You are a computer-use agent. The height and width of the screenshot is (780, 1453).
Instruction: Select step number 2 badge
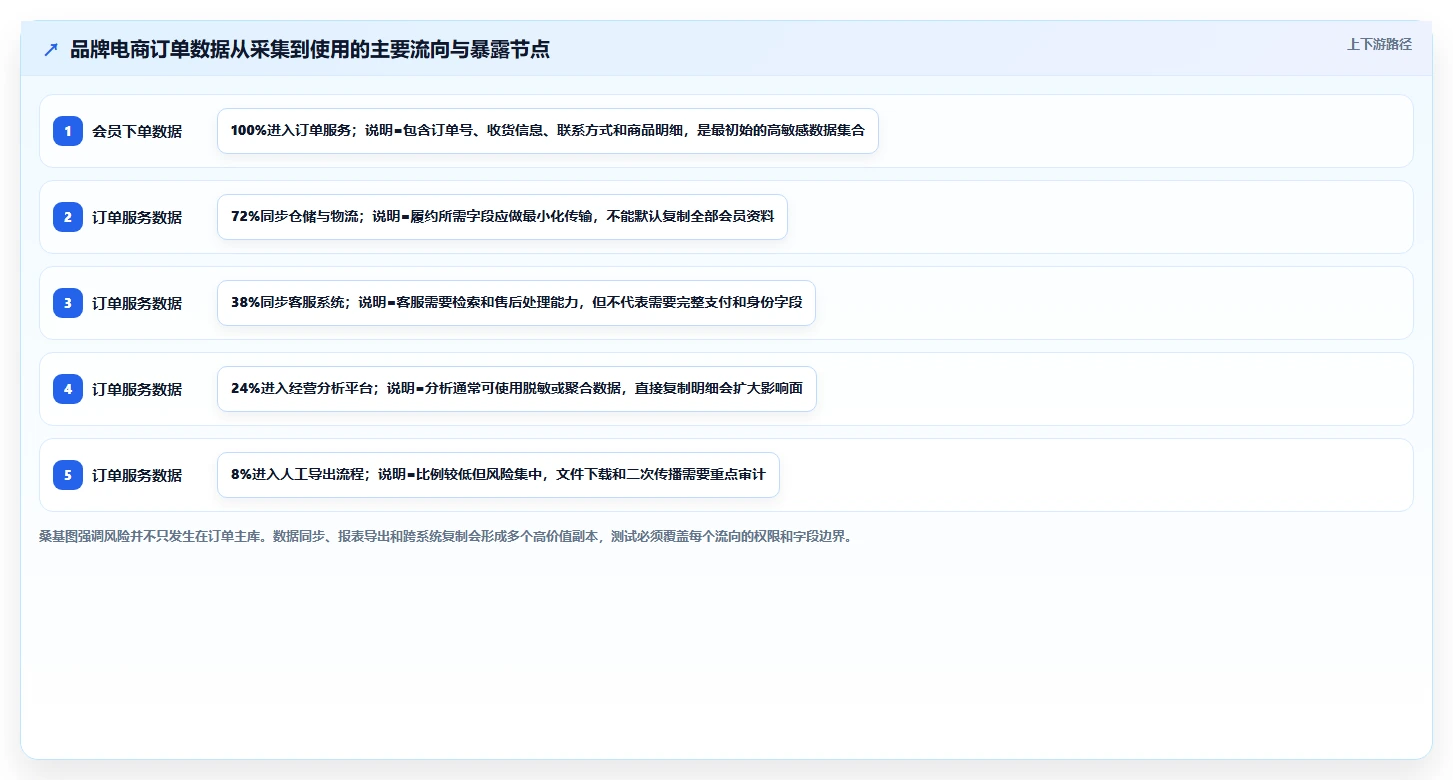coord(68,217)
